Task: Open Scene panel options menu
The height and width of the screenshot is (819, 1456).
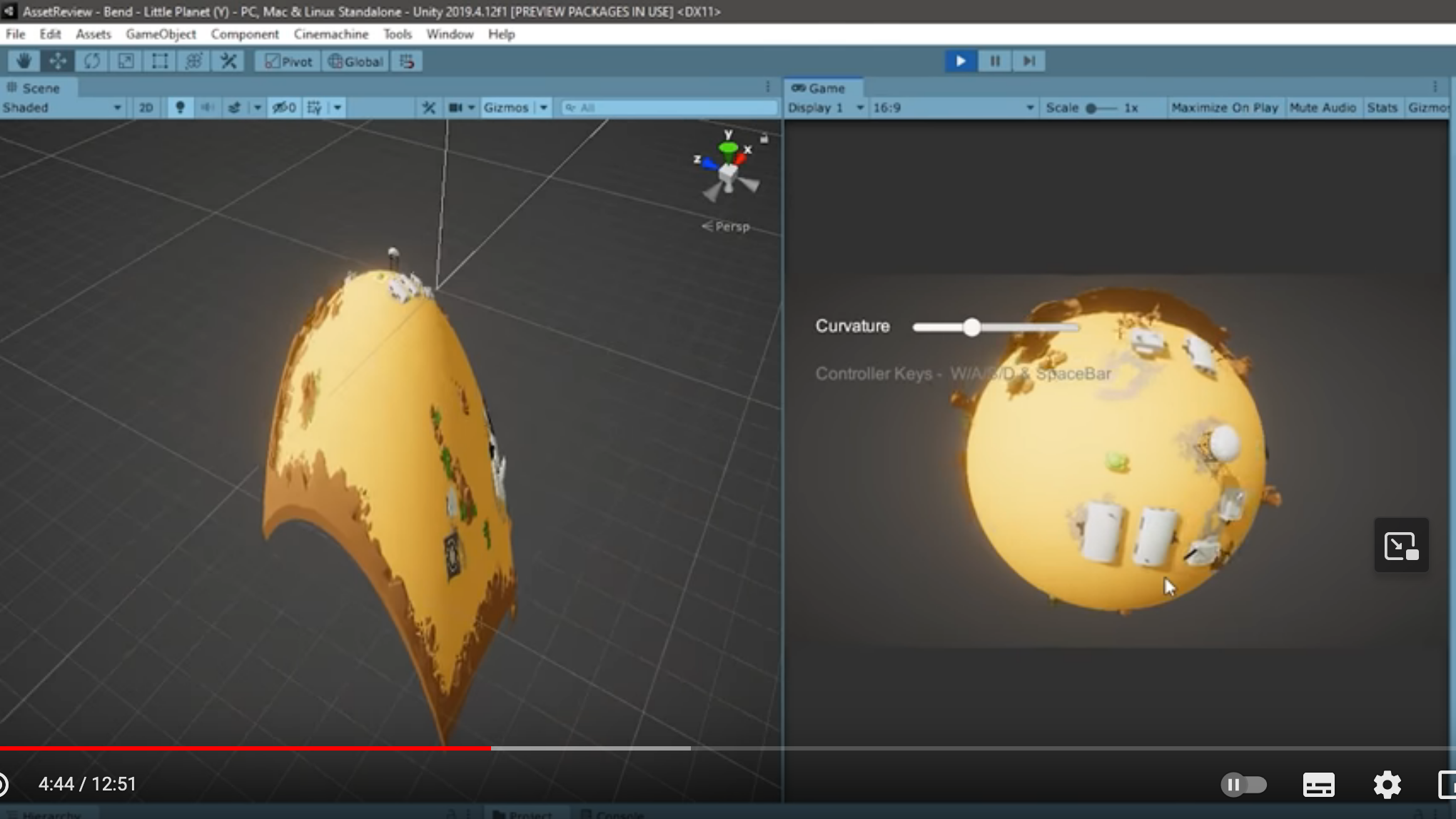Action: (x=768, y=86)
